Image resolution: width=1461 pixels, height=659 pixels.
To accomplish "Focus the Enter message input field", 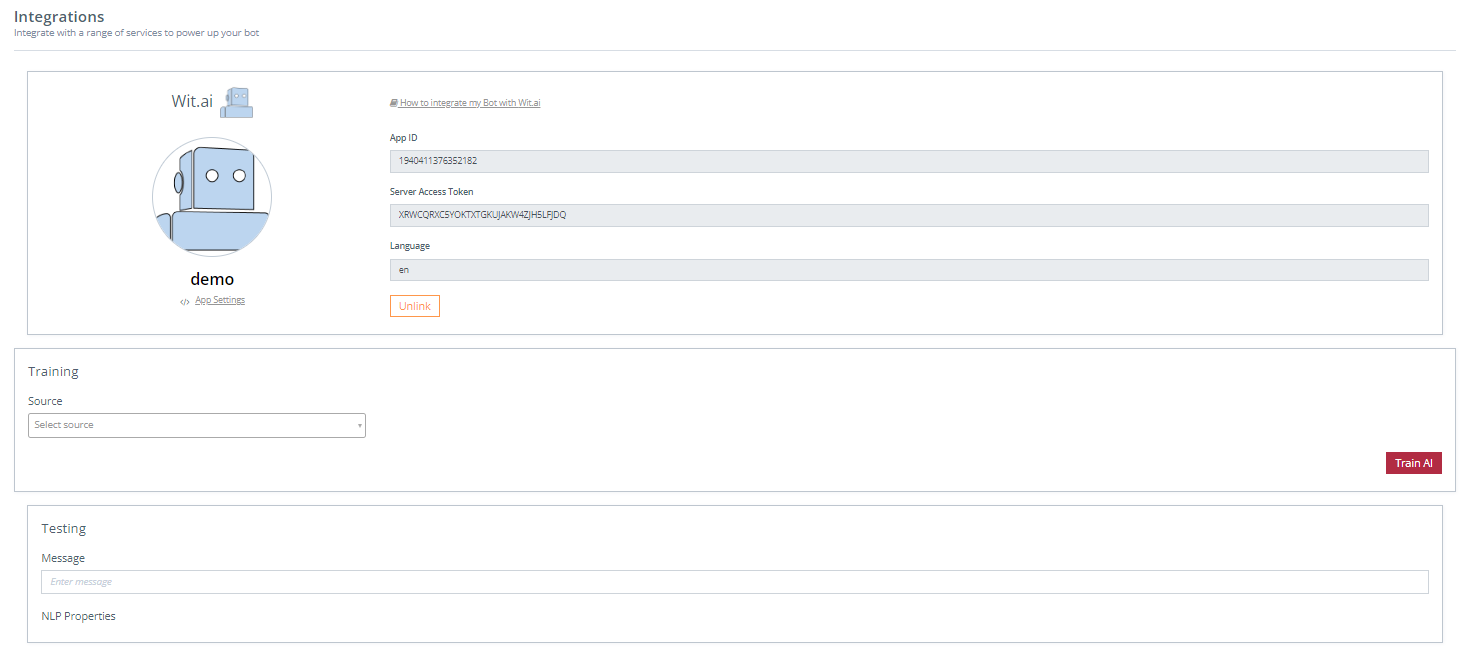I will coord(734,582).
